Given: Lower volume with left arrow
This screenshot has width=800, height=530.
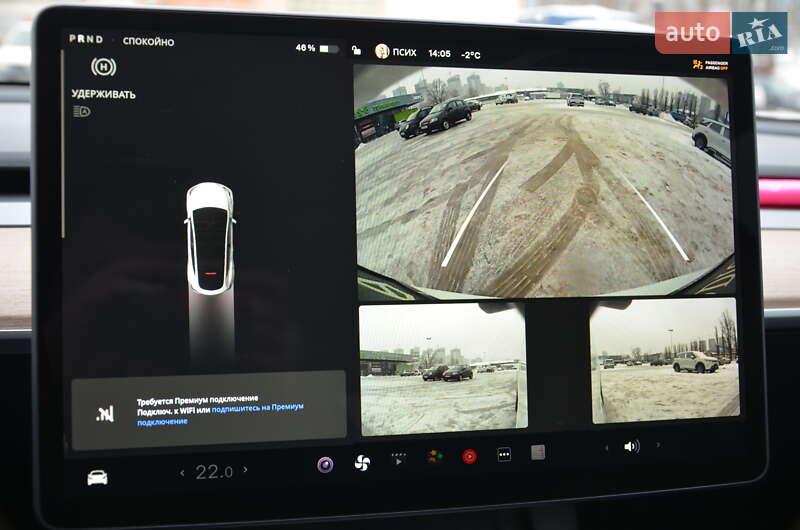Looking at the screenshot, I should [x=607, y=448].
